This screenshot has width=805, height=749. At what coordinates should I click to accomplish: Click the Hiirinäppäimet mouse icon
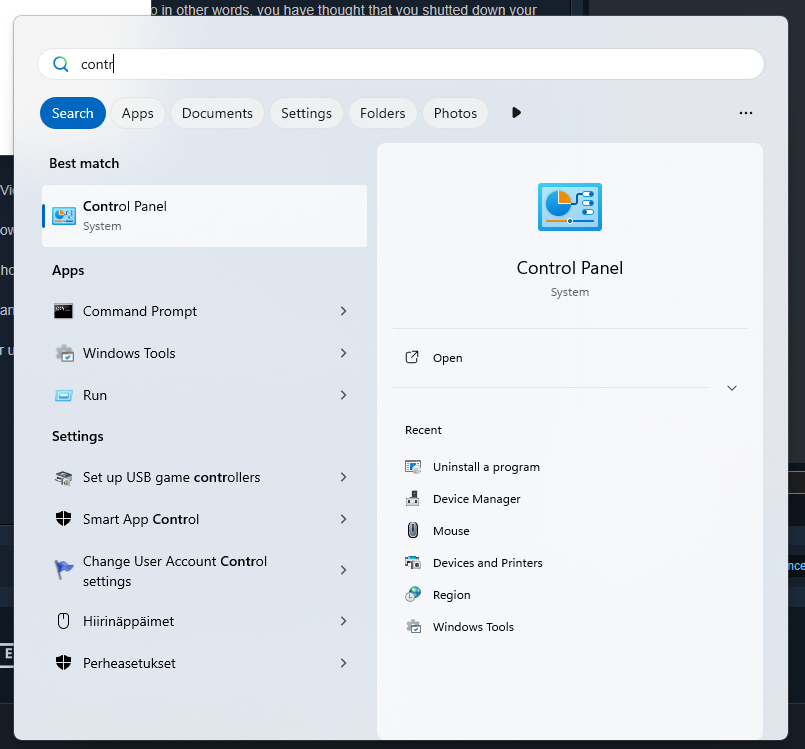point(64,621)
